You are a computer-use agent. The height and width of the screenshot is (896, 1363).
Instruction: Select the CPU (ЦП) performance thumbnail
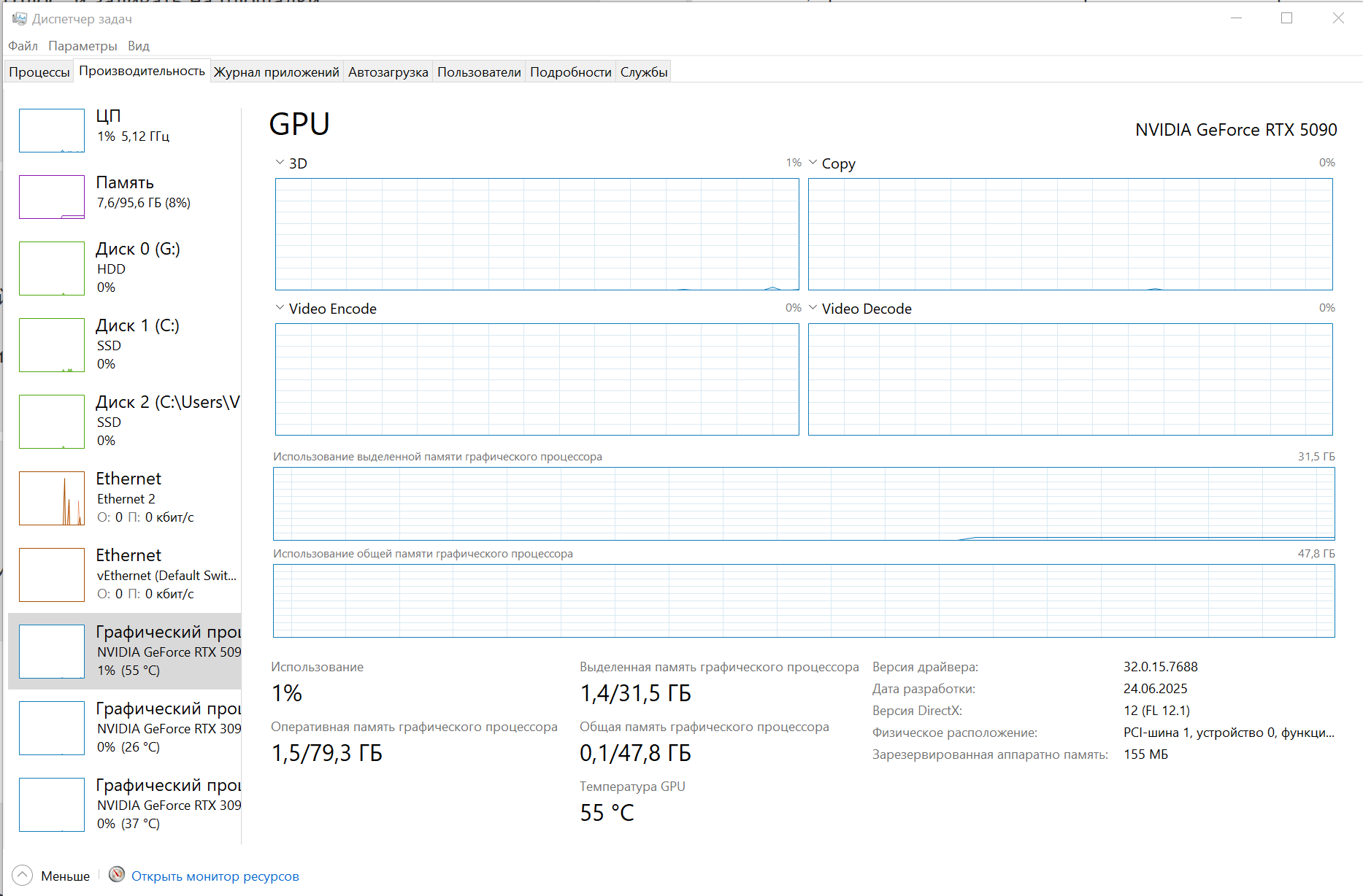(x=52, y=131)
